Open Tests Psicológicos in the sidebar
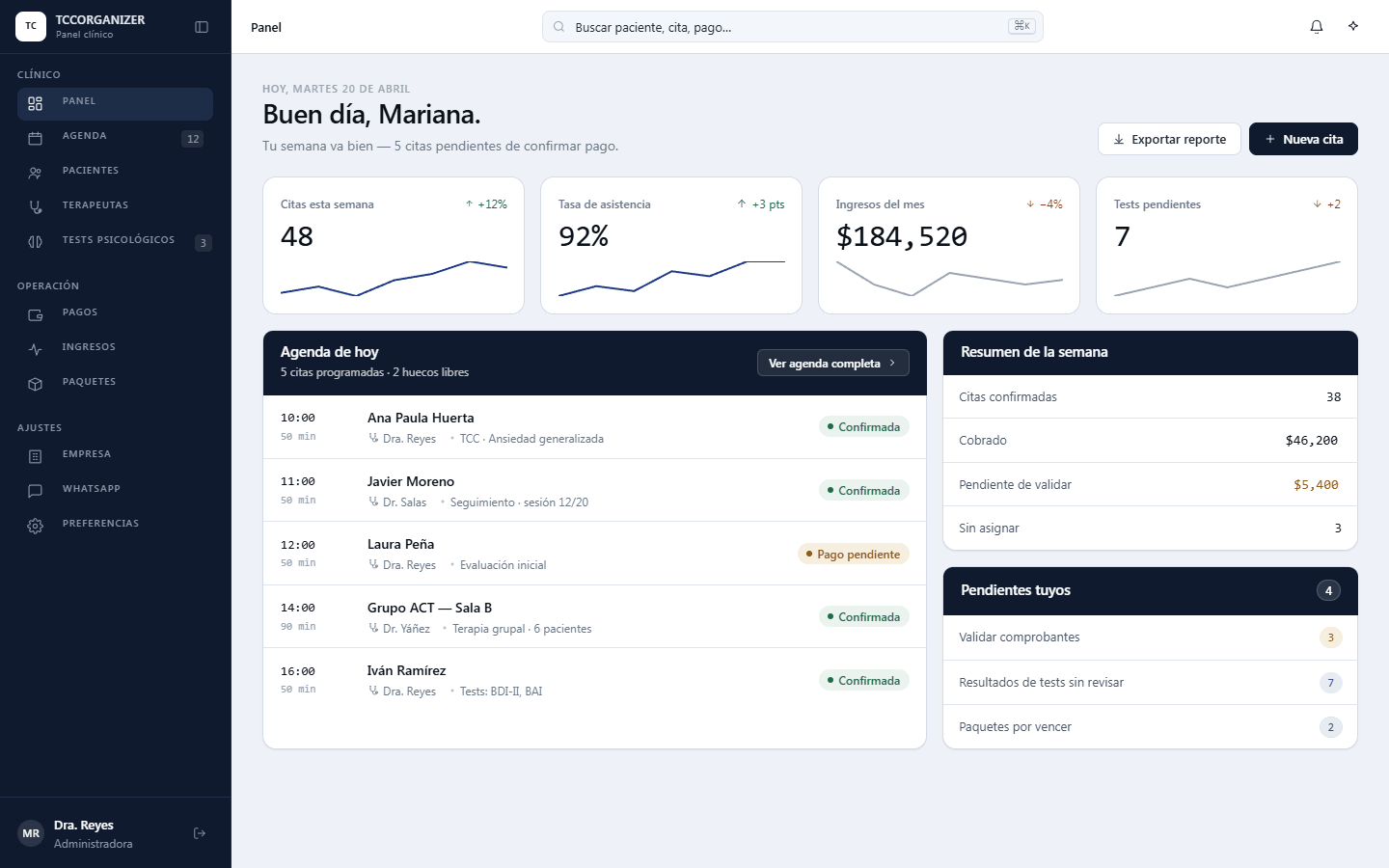The height and width of the screenshot is (868, 1389). 115,242
